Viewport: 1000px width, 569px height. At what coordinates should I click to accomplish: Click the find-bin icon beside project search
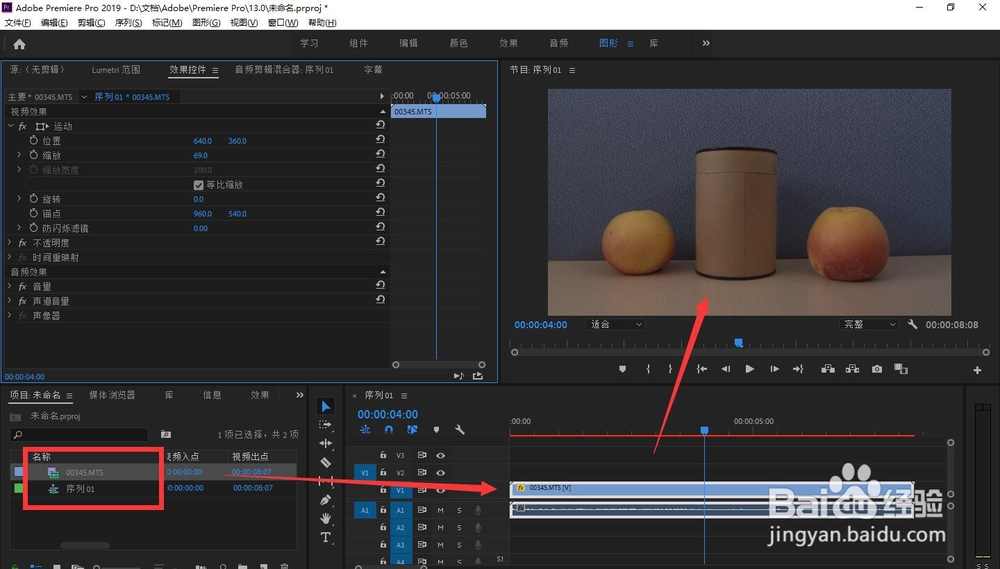pyautogui.click(x=166, y=434)
